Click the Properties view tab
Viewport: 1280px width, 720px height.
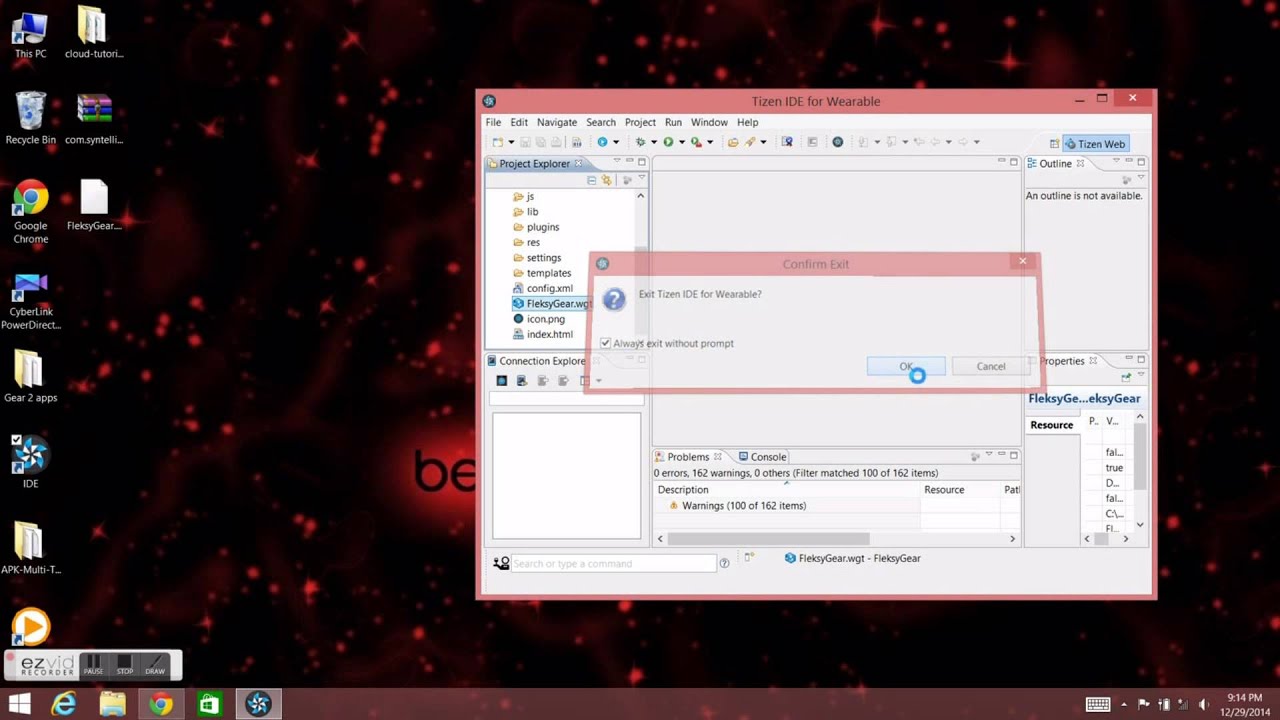[1061, 361]
